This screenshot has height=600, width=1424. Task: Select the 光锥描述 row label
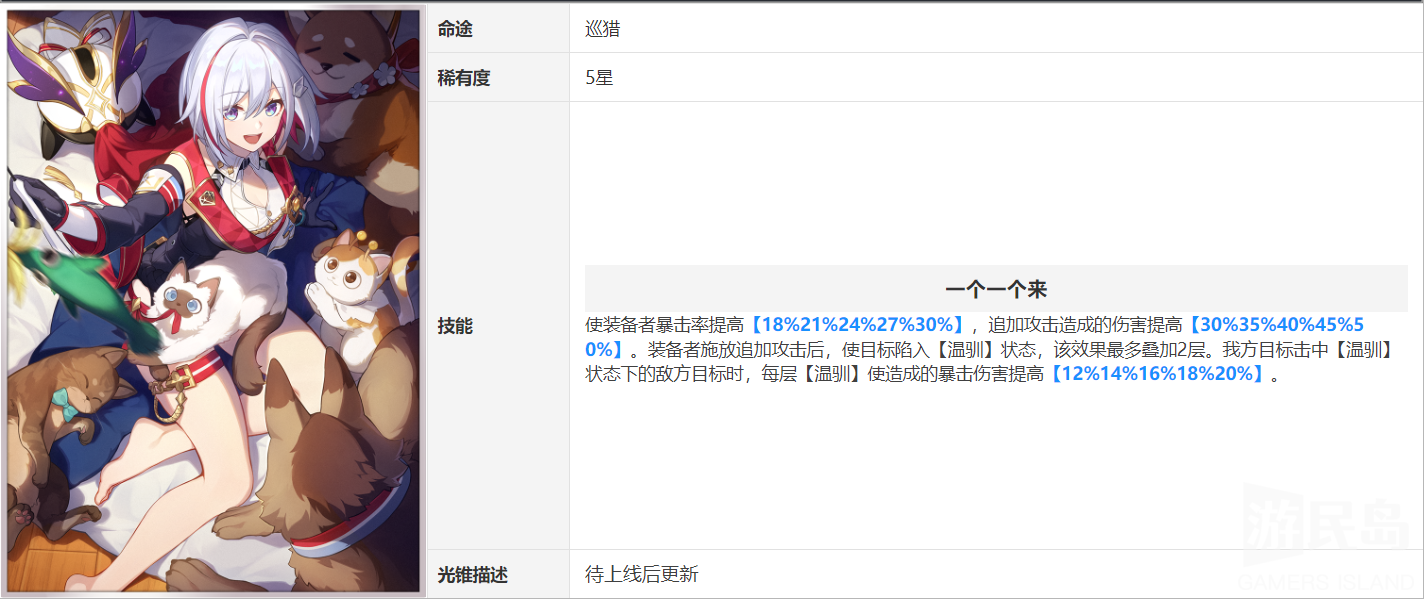point(473,574)
